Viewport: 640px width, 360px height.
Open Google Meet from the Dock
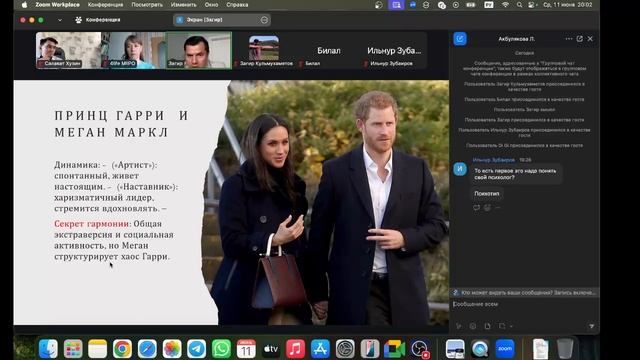[394, 349]
